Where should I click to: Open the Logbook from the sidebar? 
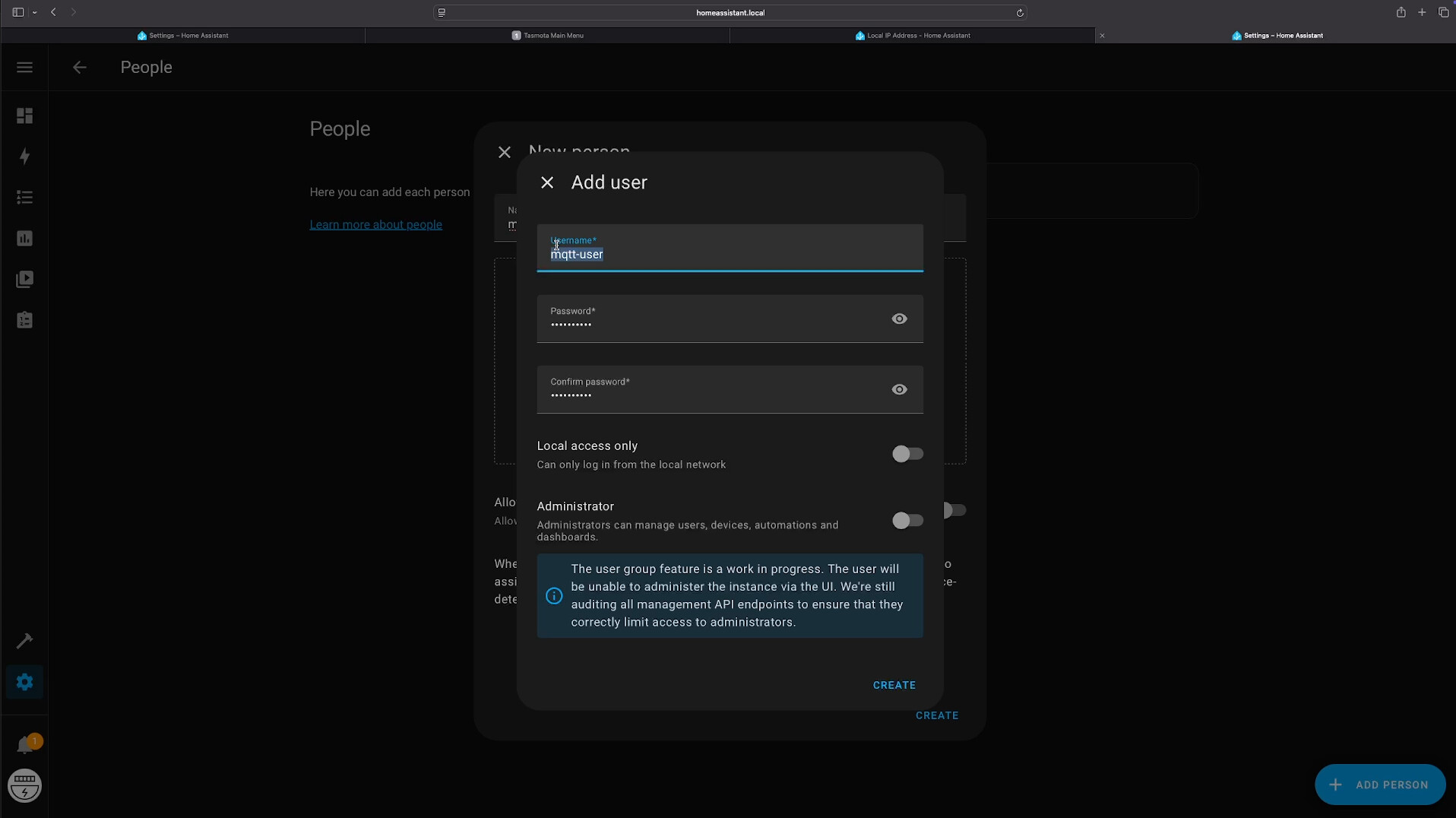click(24, 198)
